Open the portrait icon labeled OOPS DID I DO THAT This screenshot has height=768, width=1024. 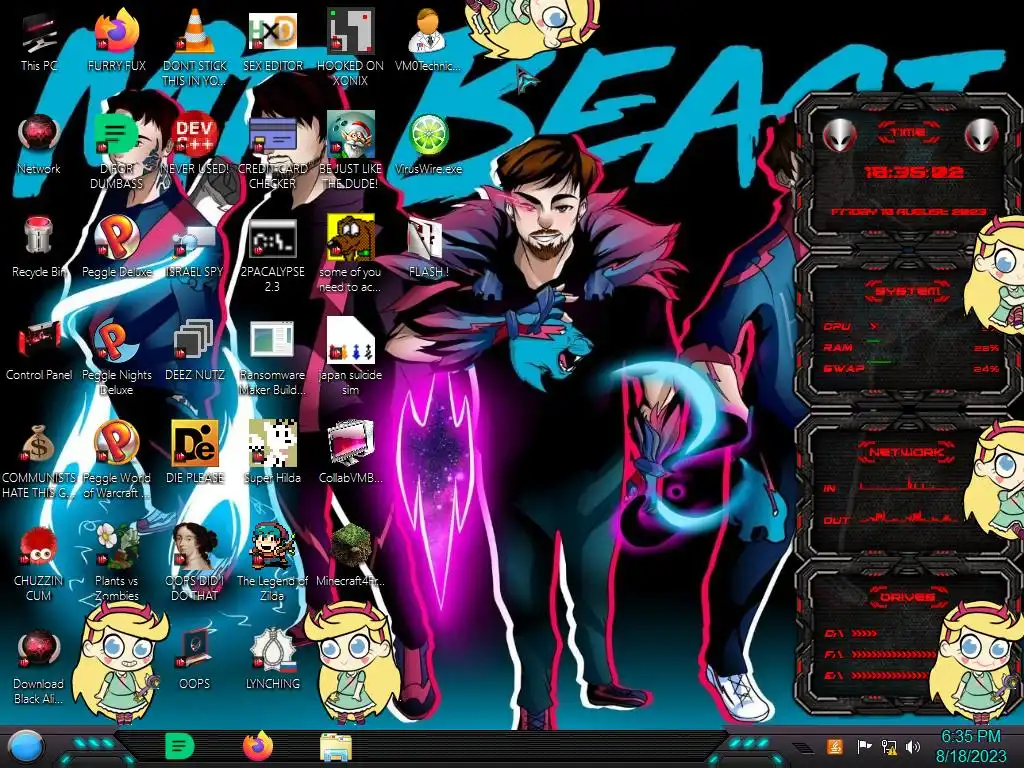pos(194,564)
